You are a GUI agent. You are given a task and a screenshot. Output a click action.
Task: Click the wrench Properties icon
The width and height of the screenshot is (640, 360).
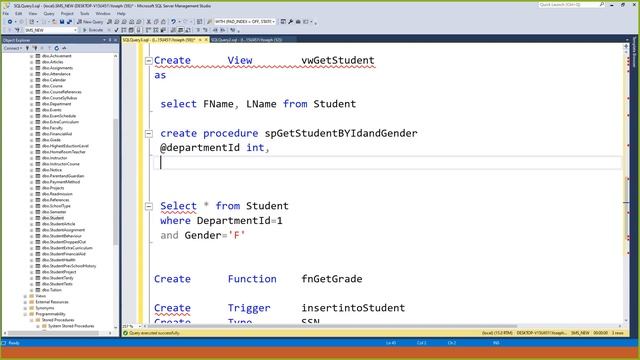(x=291, y=22)
